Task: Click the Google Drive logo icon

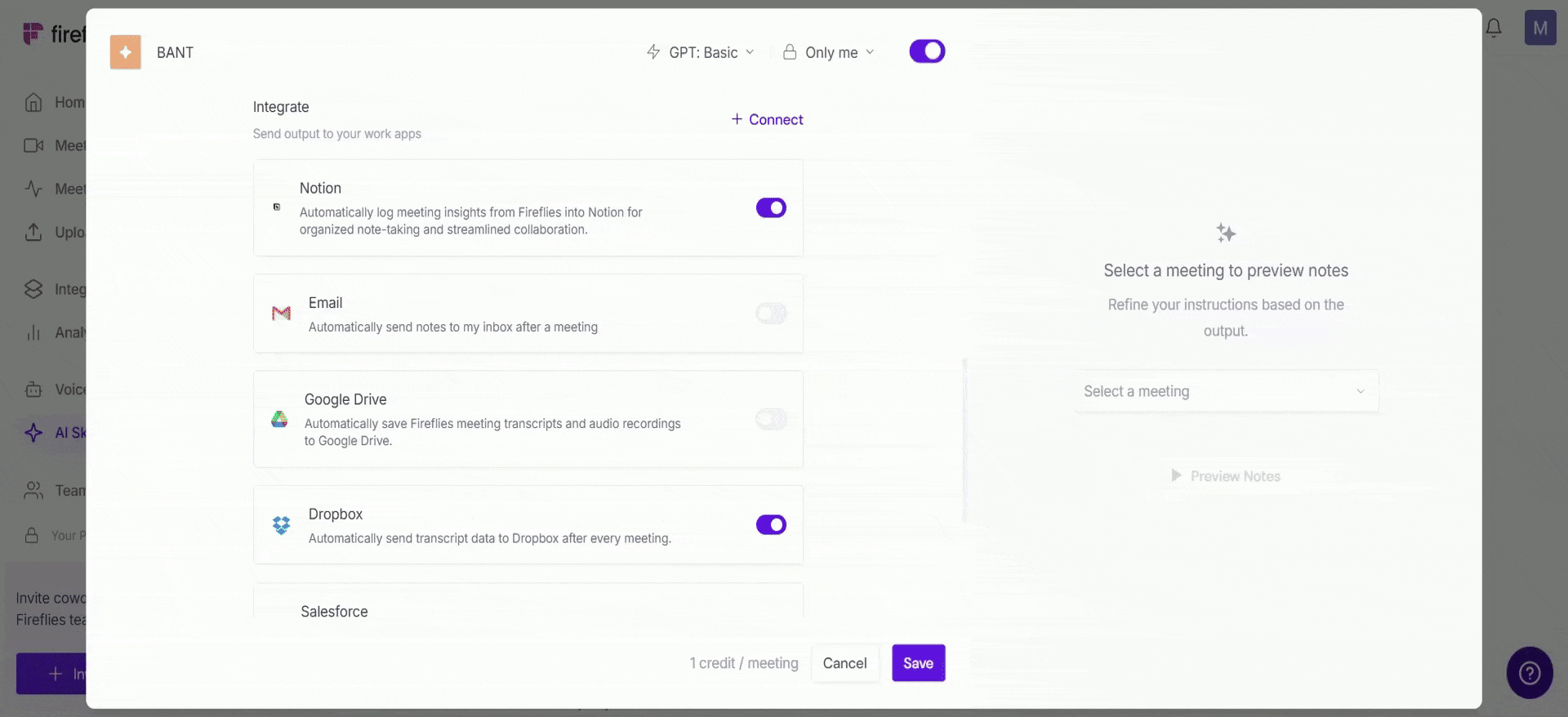Action: (x=279, y=420)
